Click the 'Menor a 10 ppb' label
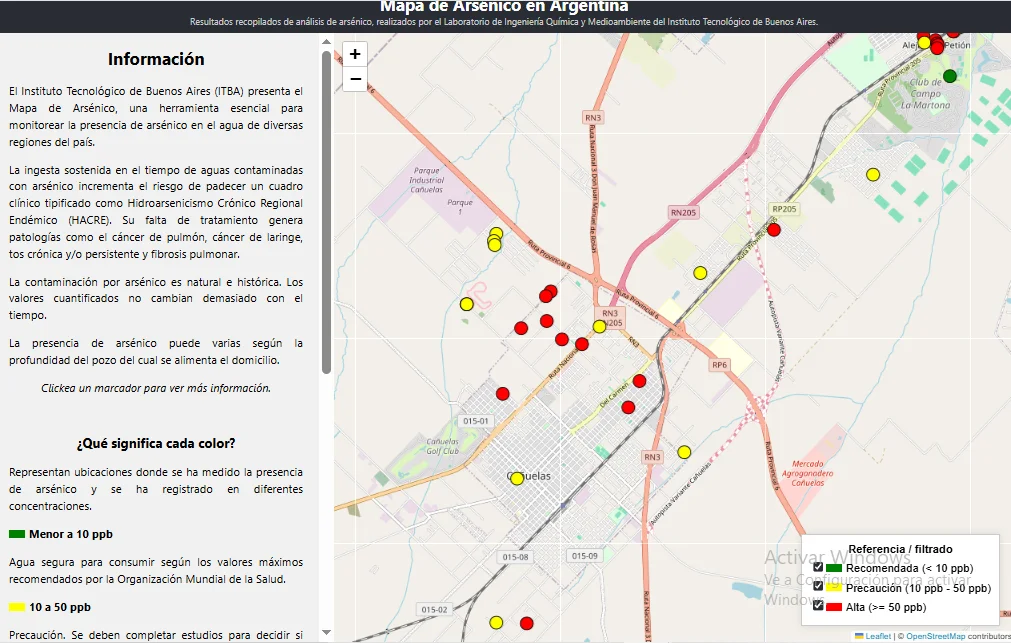This screenshot has width=1011, height=643. click(x=71, y=534)
